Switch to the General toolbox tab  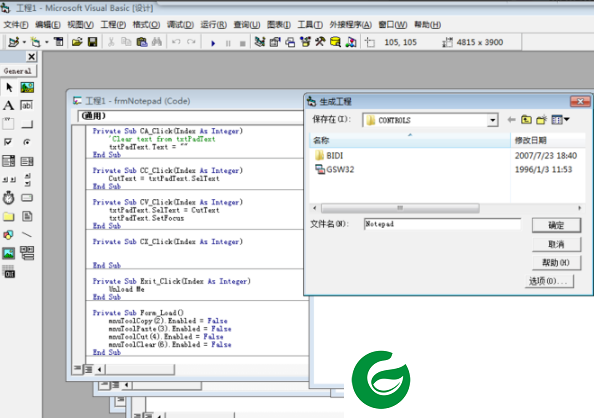click(x=18, y=71)
